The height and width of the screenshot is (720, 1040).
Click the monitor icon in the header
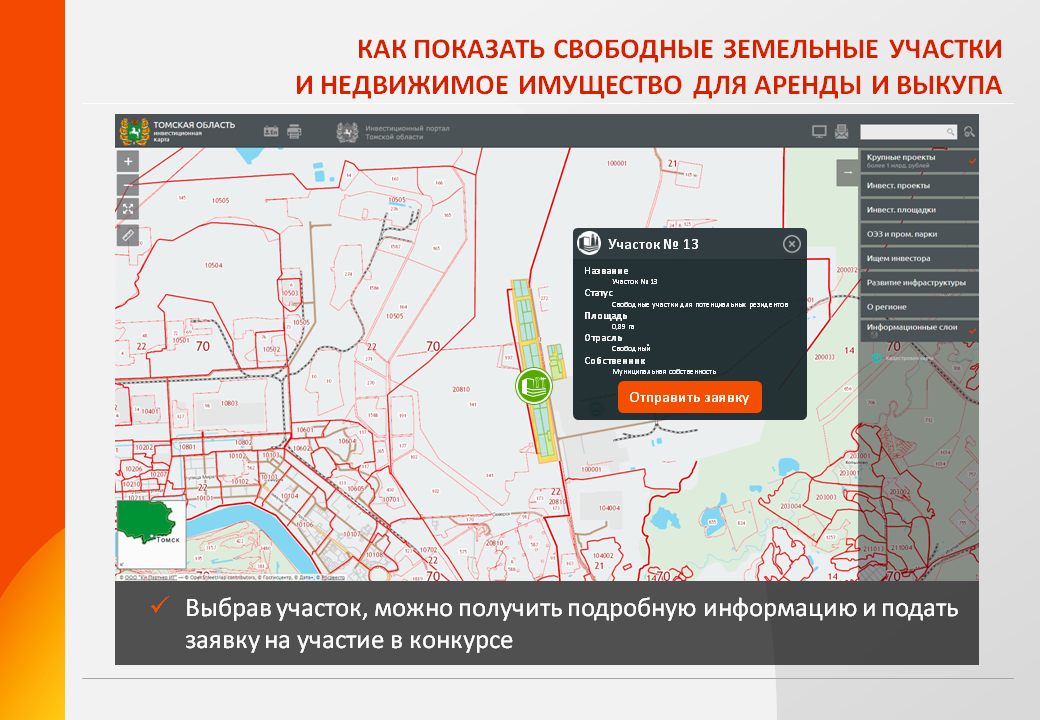click(x=819, y=131)
